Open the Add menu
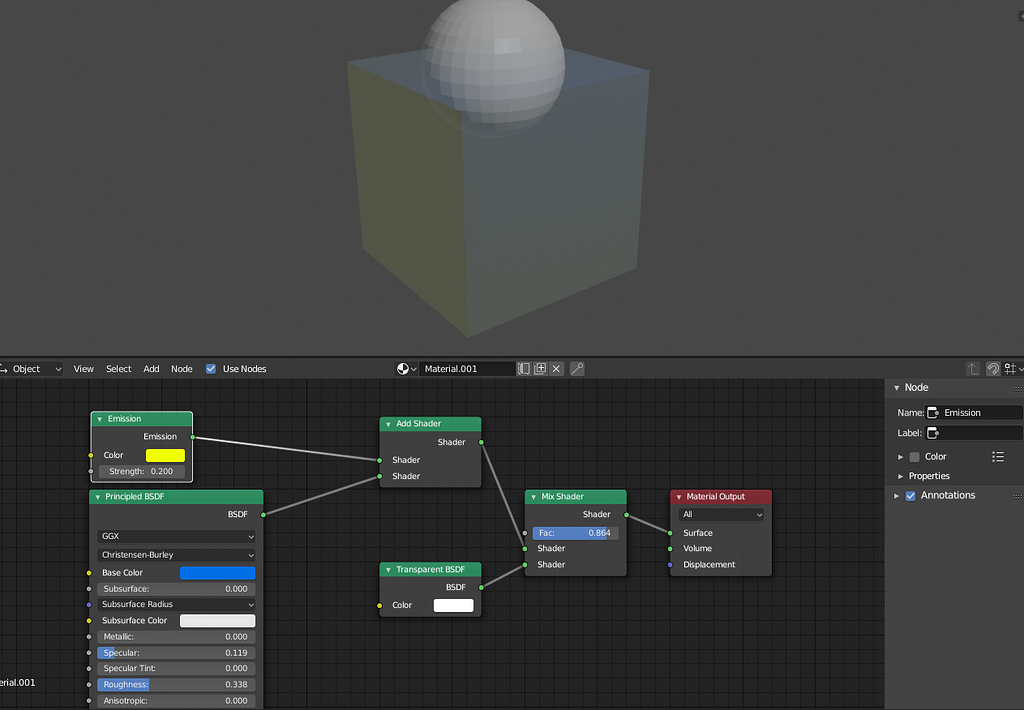This screenshot has width=1024, height=710. coord(151,368)
